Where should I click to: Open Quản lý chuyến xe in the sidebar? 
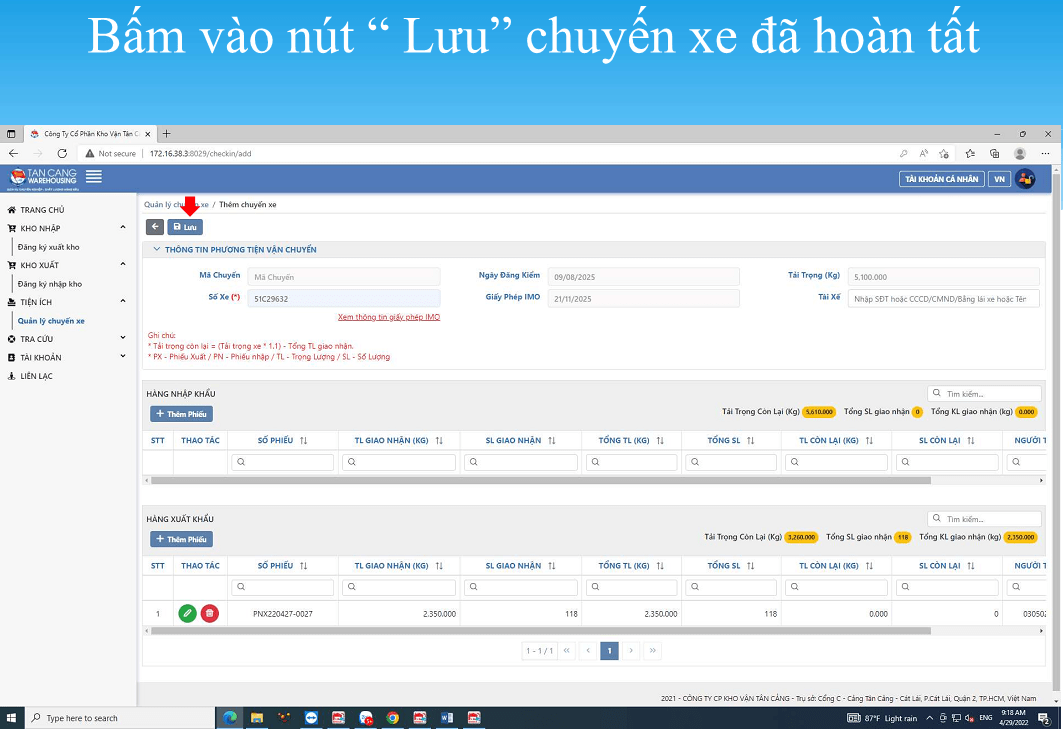(52, 321)
